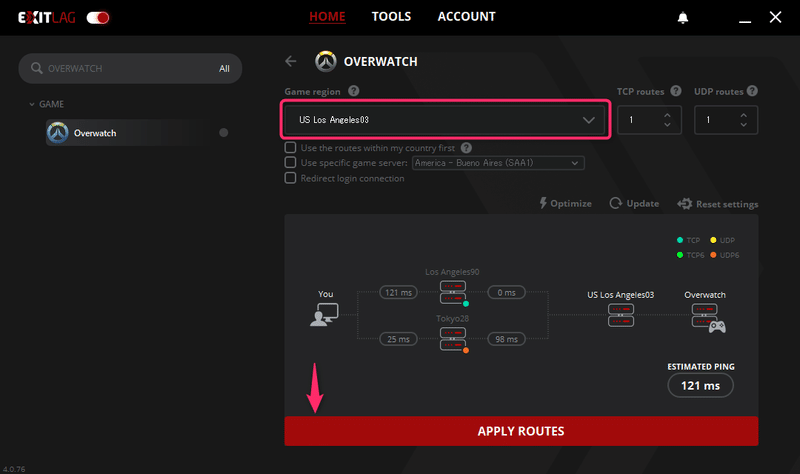Click the Overwatch game server icon
The width and height of the screenshot is (800, 474).
pos(708,317)
